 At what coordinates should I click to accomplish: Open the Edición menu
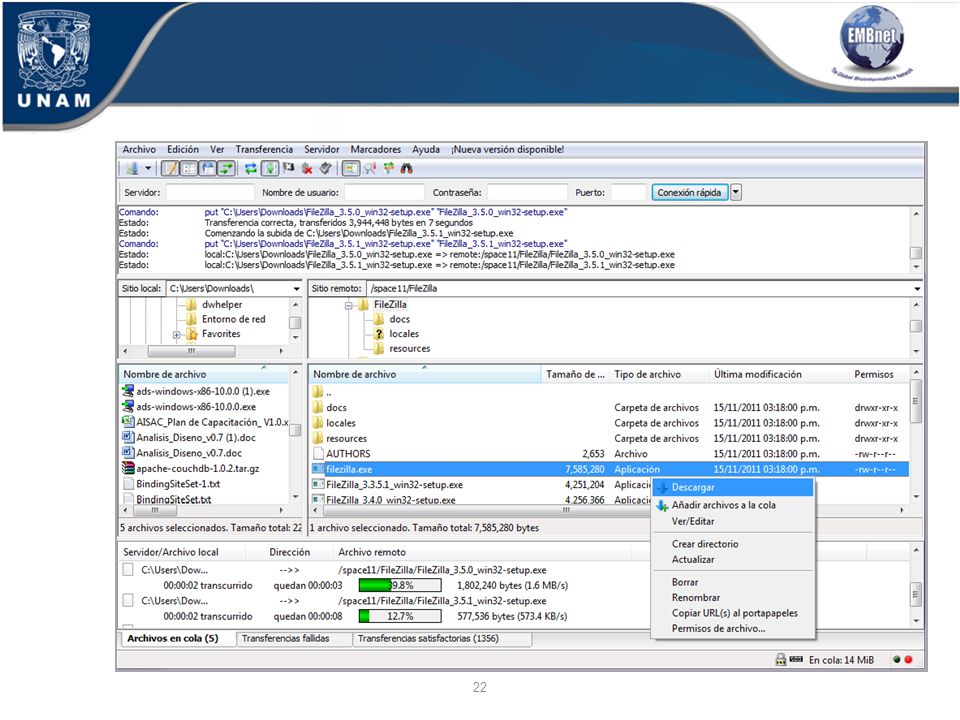click(x=183, y=149)
